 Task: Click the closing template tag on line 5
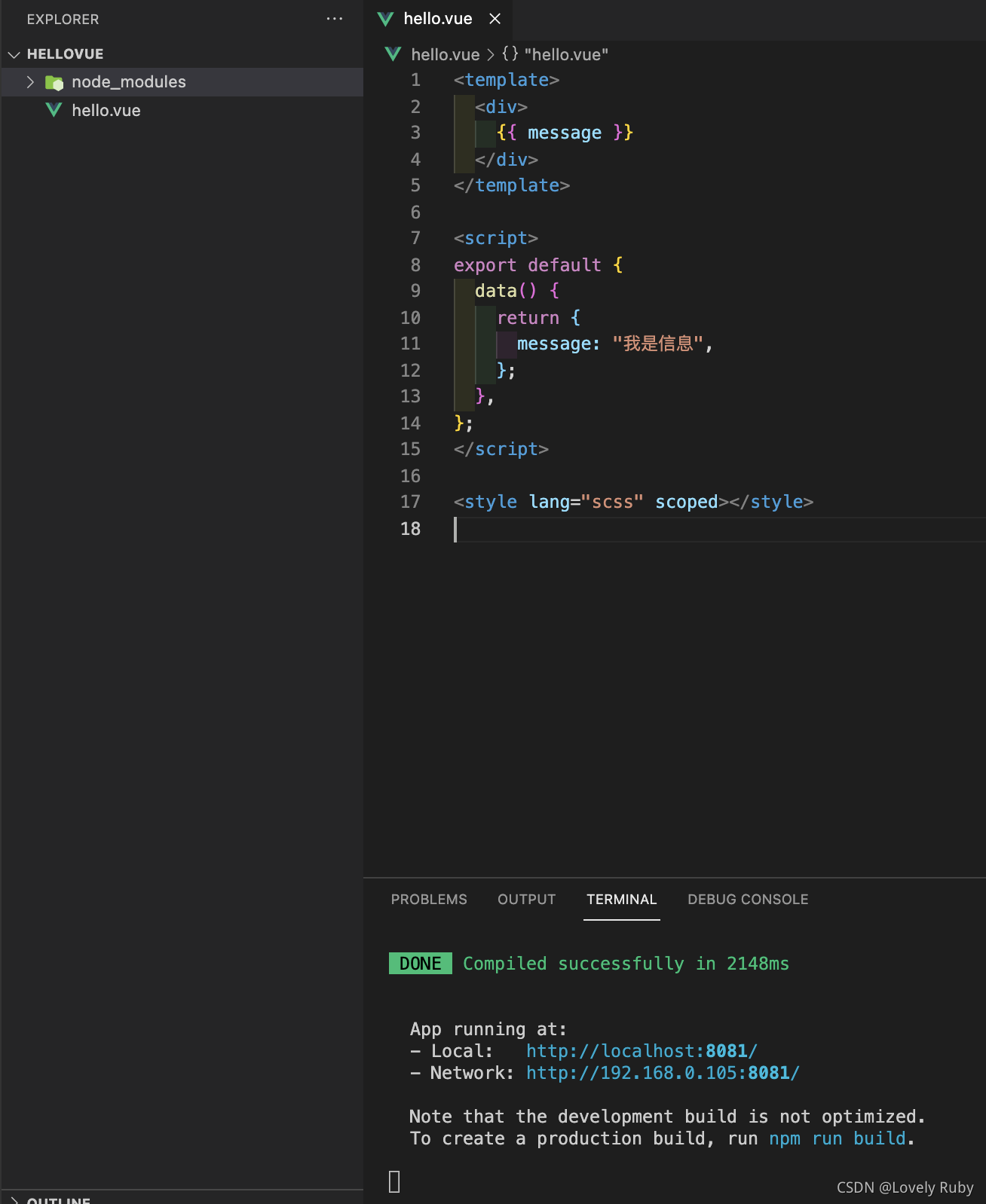[x=512, y=185]
